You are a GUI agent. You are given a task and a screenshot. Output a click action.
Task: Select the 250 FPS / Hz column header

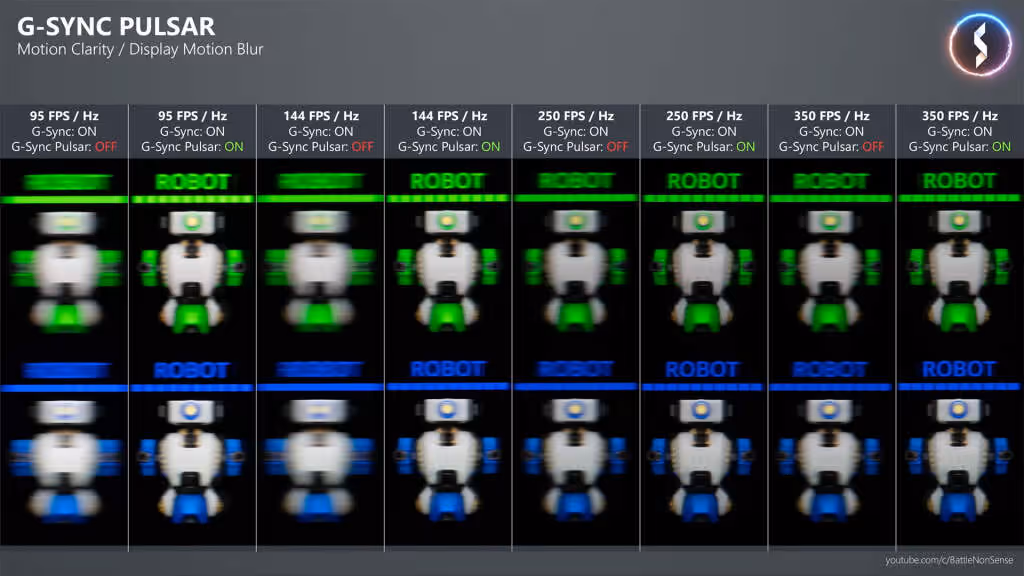576,115
